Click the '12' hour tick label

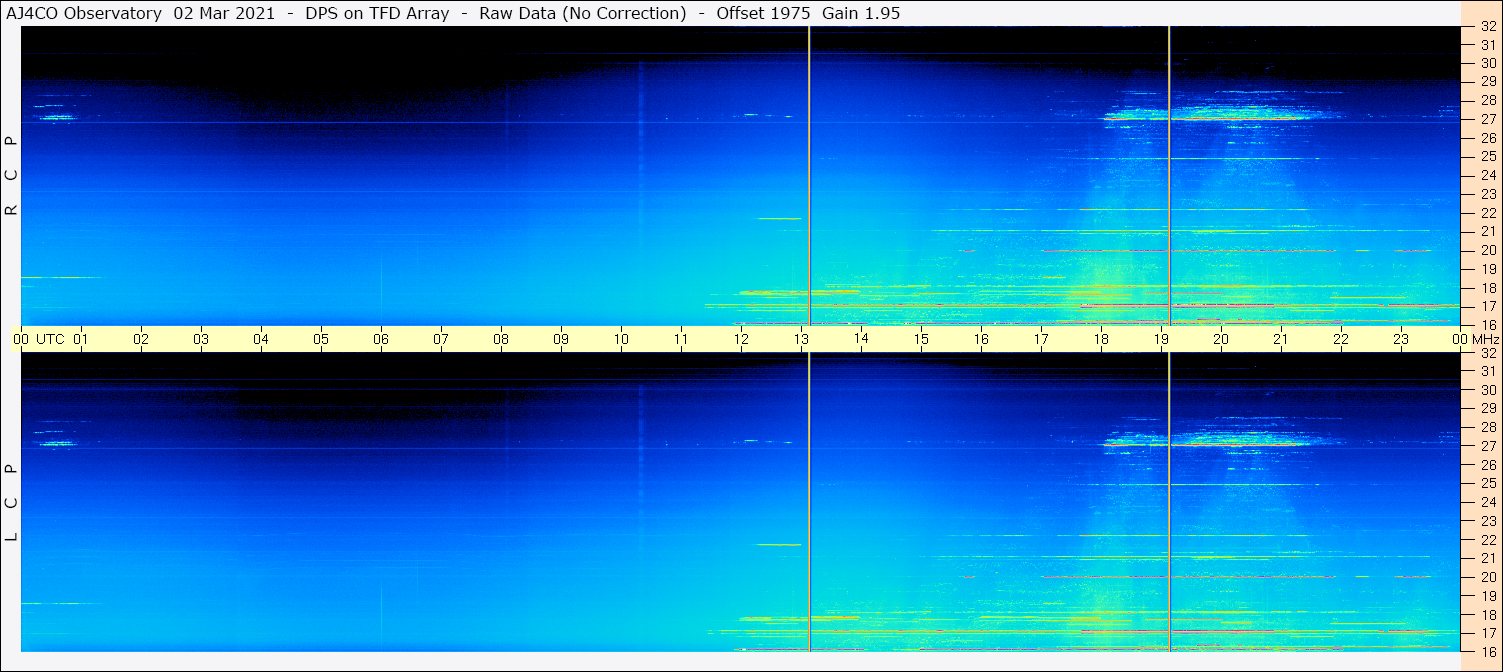[741, 339]
